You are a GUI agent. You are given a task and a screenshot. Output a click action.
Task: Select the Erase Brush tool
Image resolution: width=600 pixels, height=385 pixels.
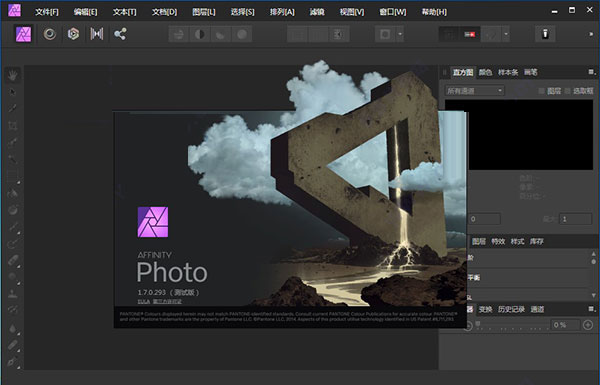(13, 261)
